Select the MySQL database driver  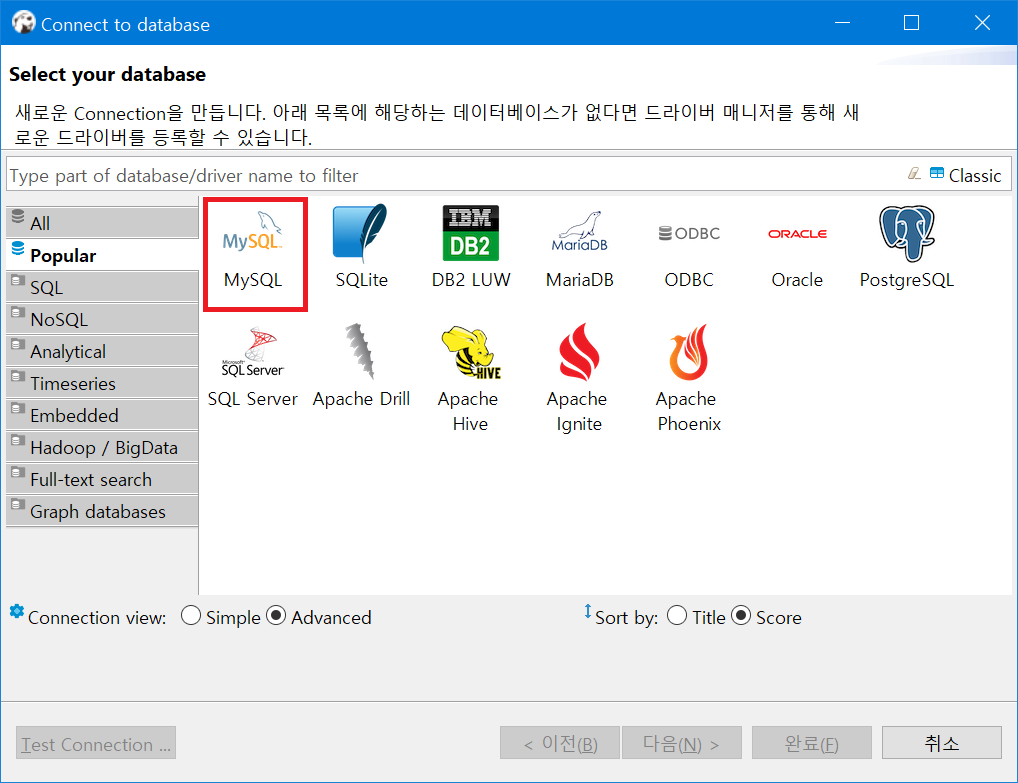click(254, 255)
